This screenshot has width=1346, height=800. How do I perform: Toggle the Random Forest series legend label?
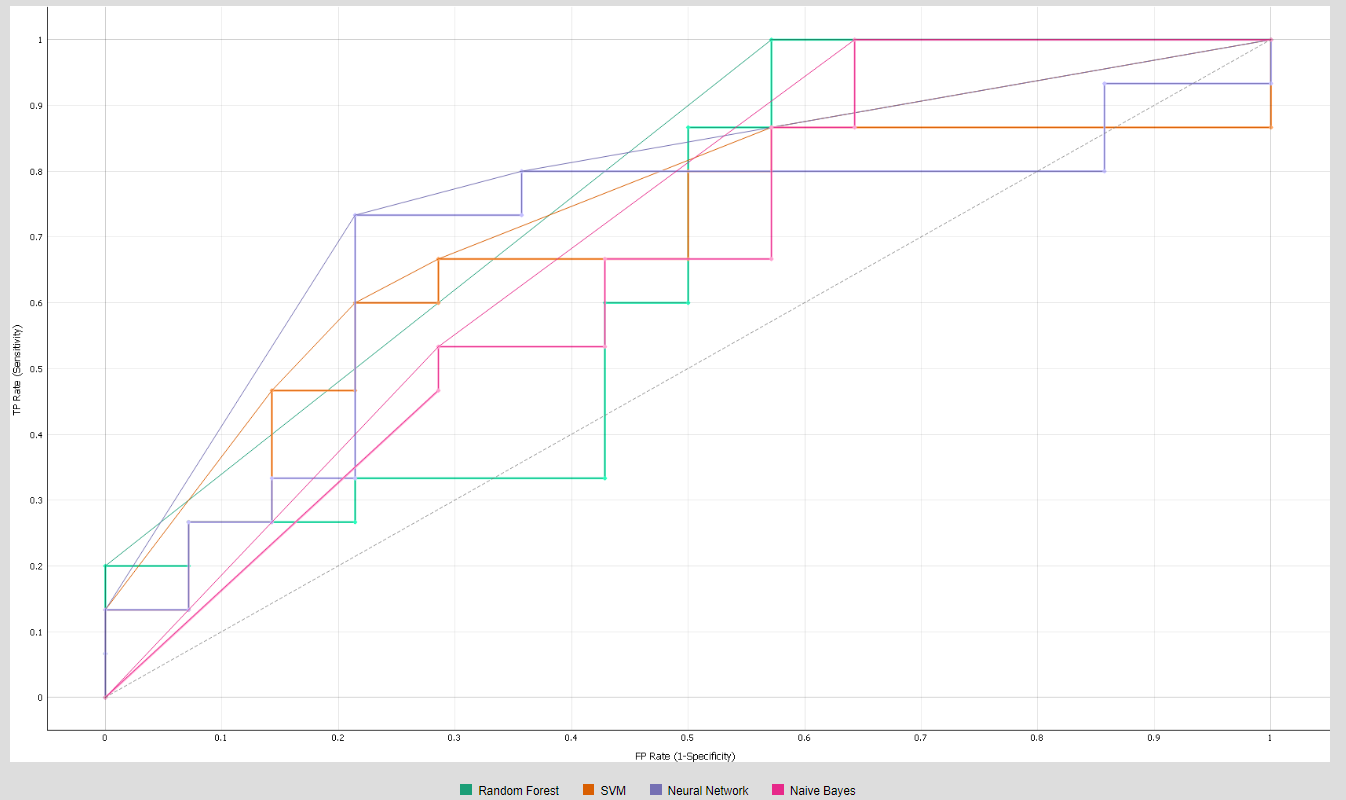click(x=518, y=791)
